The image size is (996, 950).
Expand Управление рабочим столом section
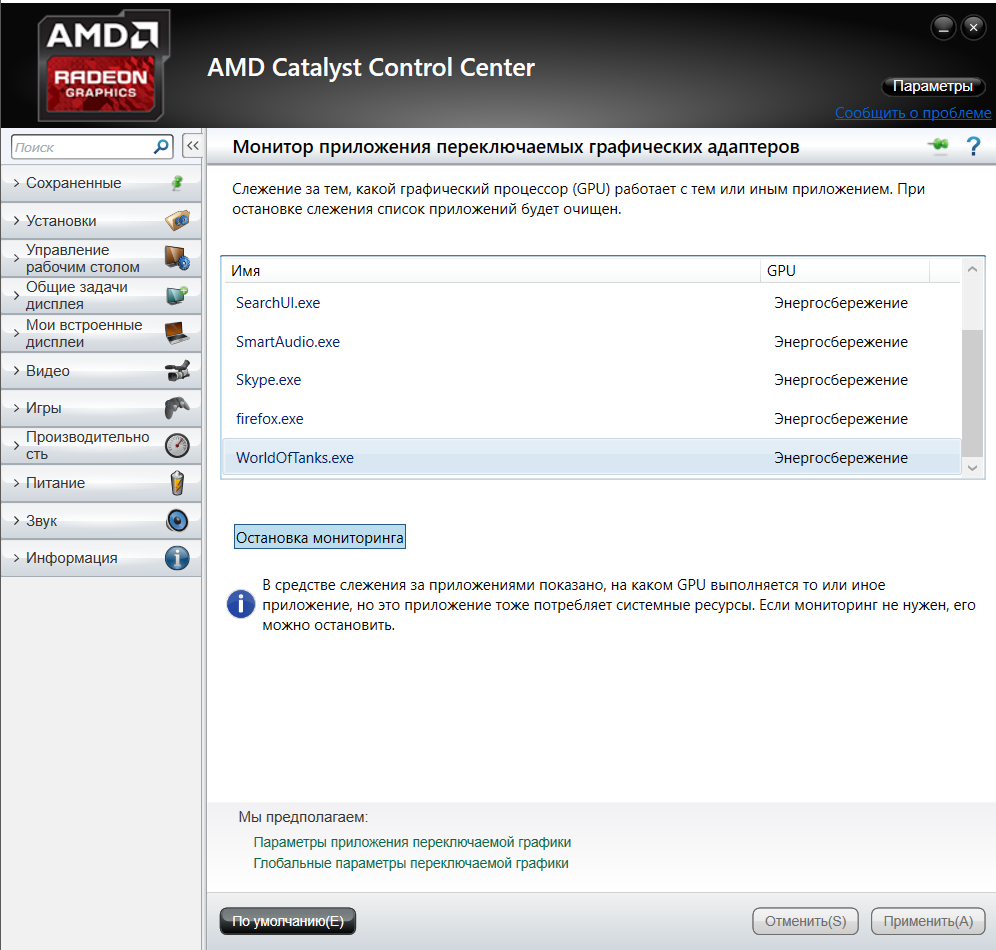pos(101,258)
